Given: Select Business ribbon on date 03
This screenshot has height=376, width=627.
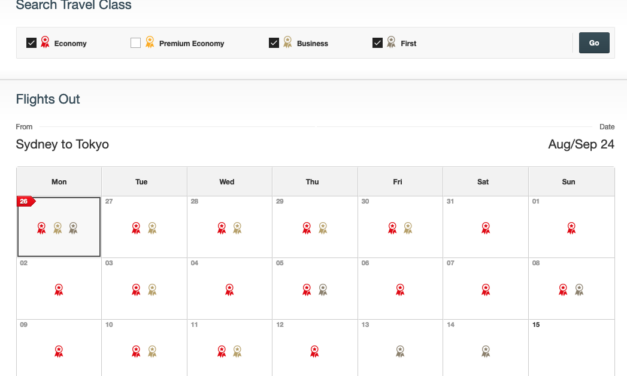Looking at the screenshot, I should pyautogui.click(x=152, y=290).
